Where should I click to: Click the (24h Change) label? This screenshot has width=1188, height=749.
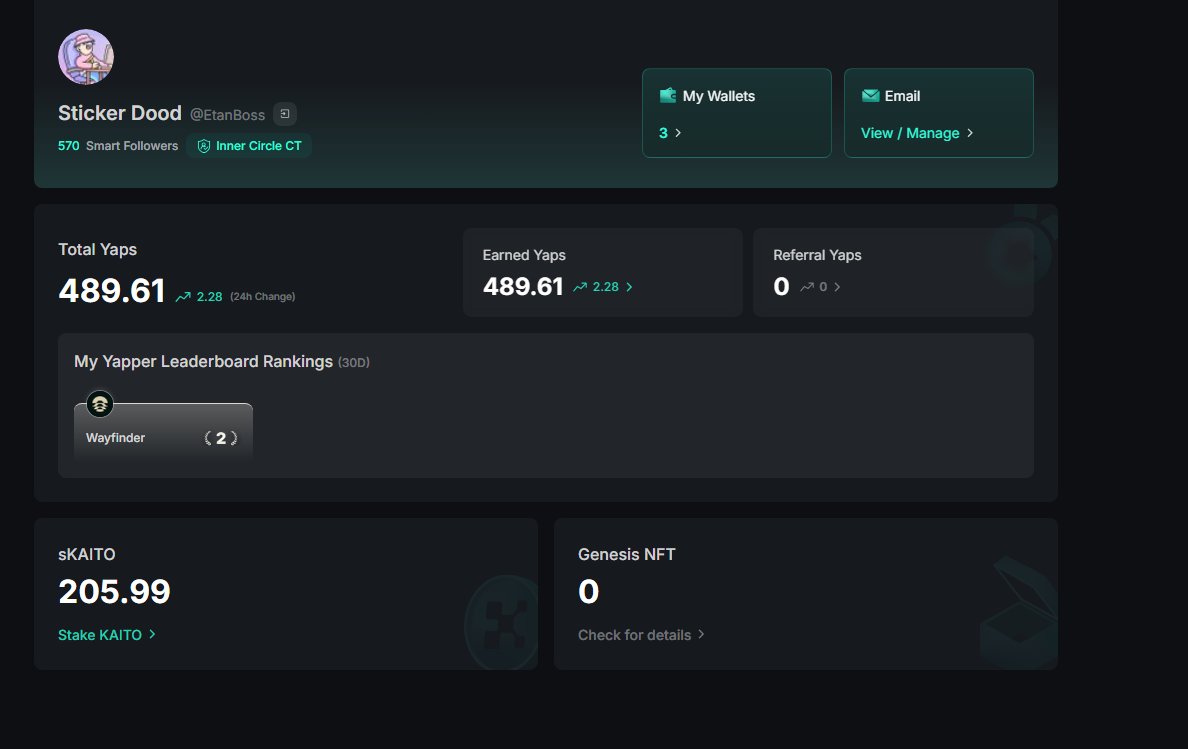pos(262,296)
